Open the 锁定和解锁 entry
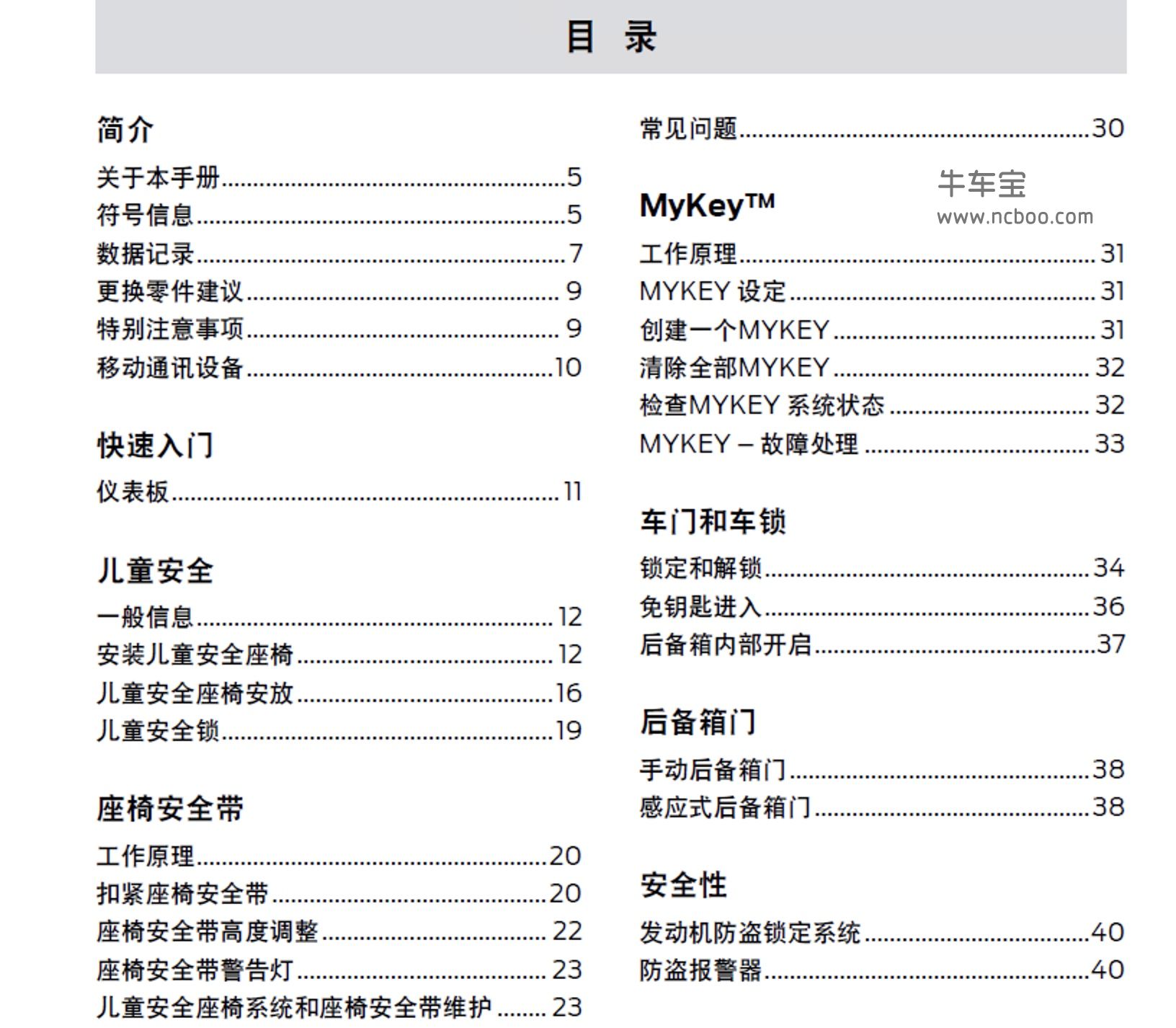 (x=882, y=568)
